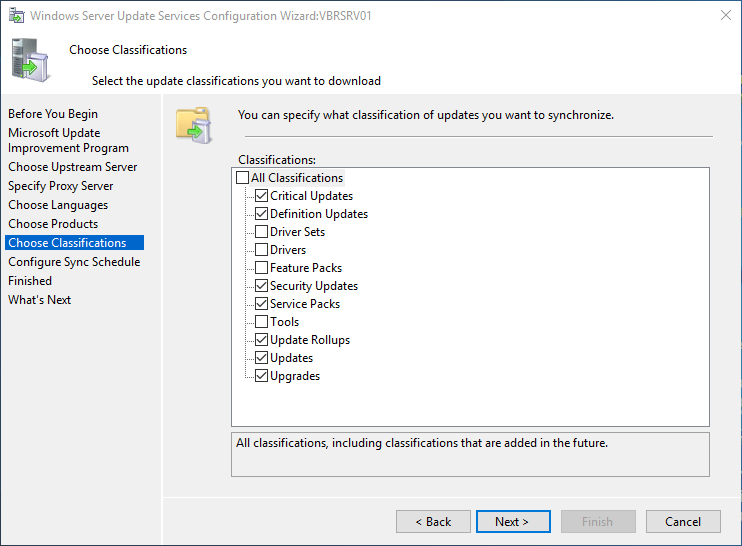Screen dimensions: 742x546
Task: Go to the Choose Products step
Action: tap(53, 224)
